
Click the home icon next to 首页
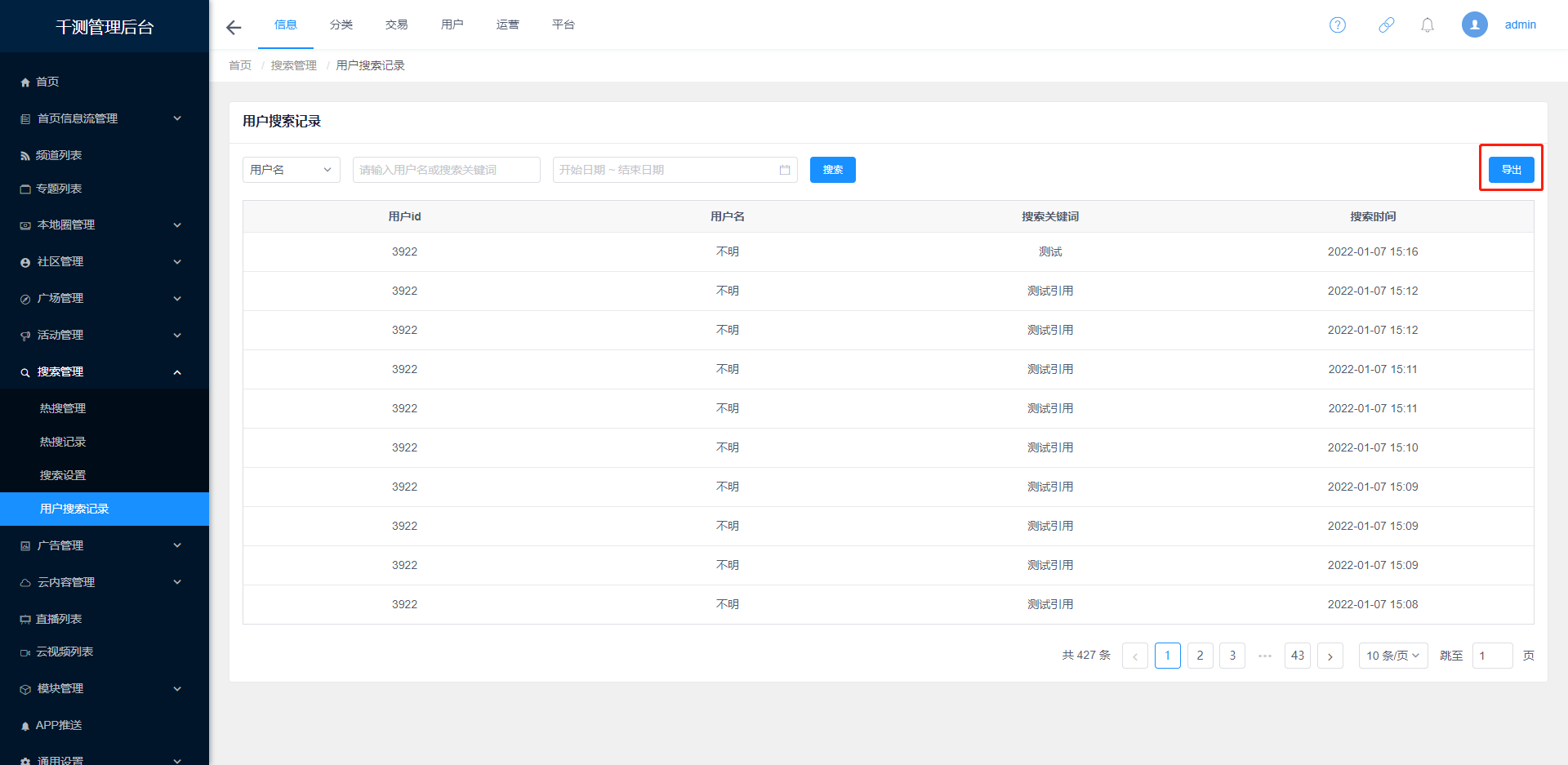click(25, 82)
